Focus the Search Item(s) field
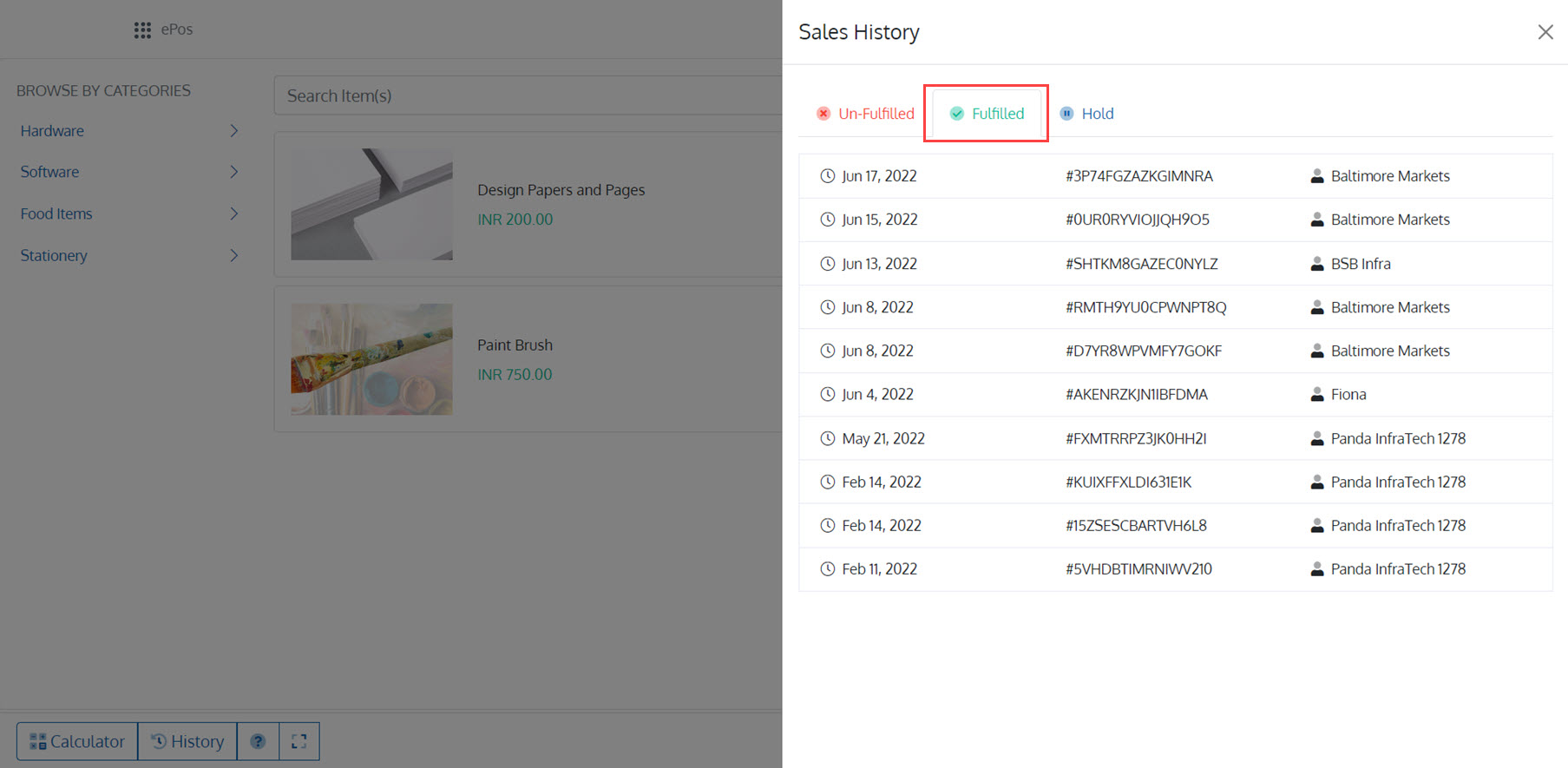This screenshot has height=768, width=1568. tap(528, 95)
